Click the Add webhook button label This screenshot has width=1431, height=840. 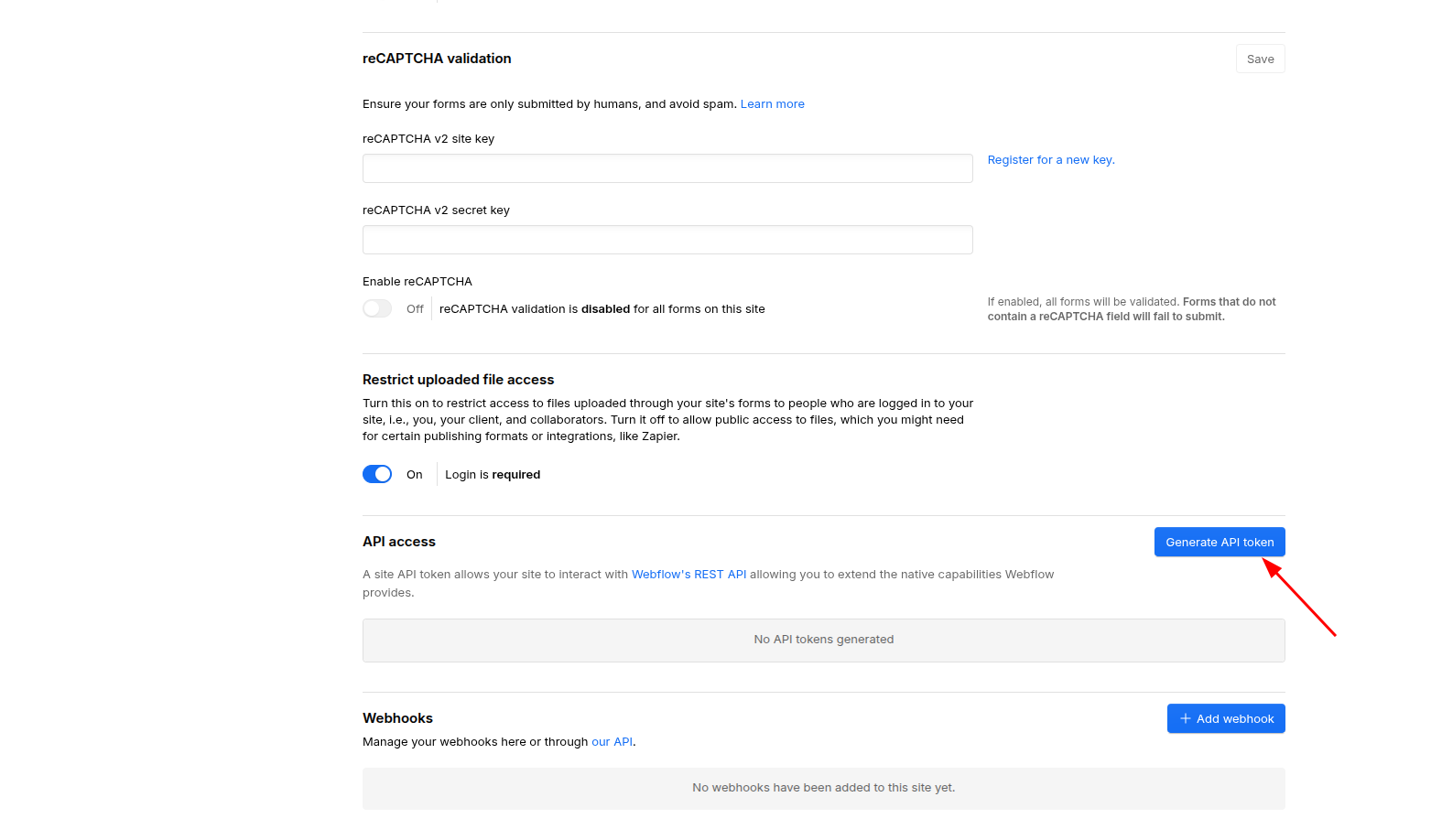1234,719
